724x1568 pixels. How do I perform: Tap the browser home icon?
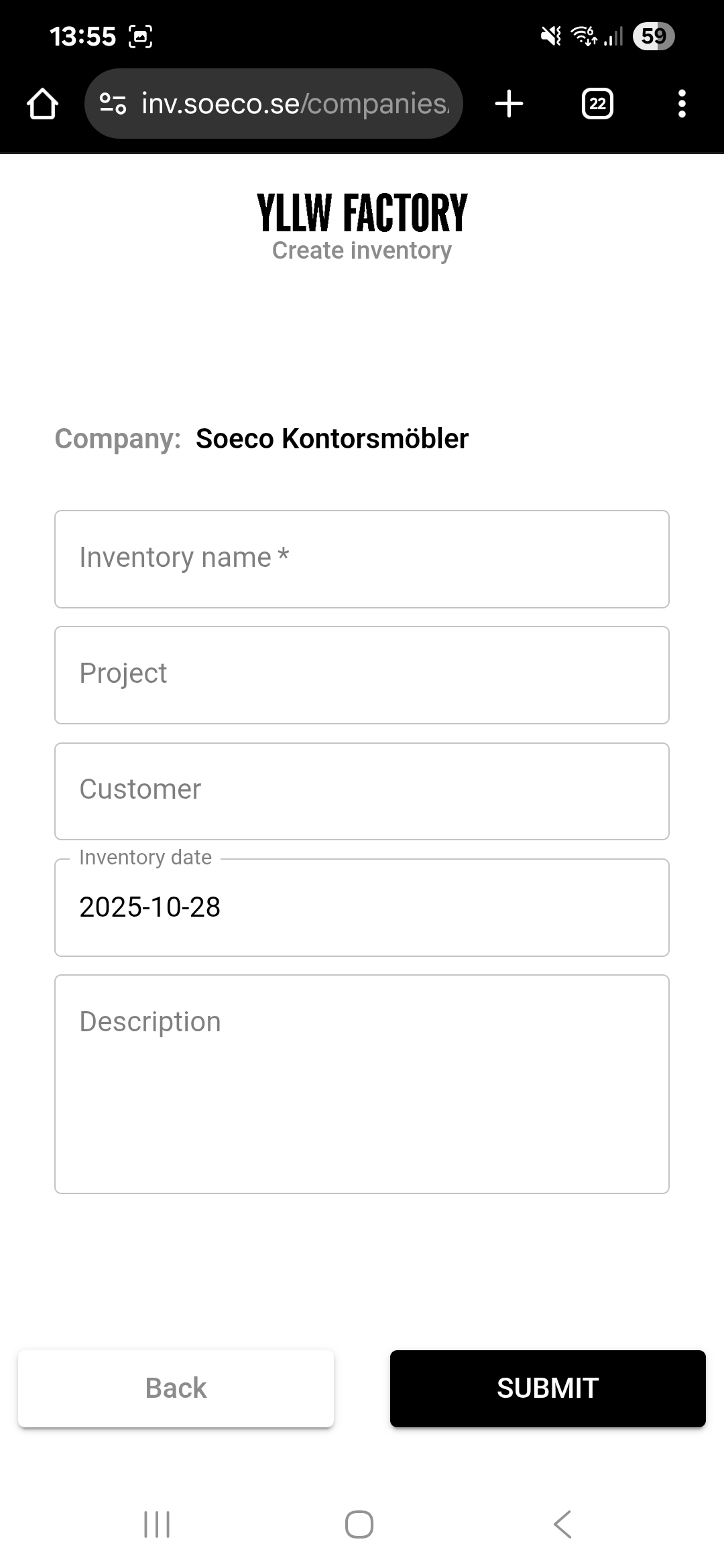pyautogui.click(x=42, y=104)
